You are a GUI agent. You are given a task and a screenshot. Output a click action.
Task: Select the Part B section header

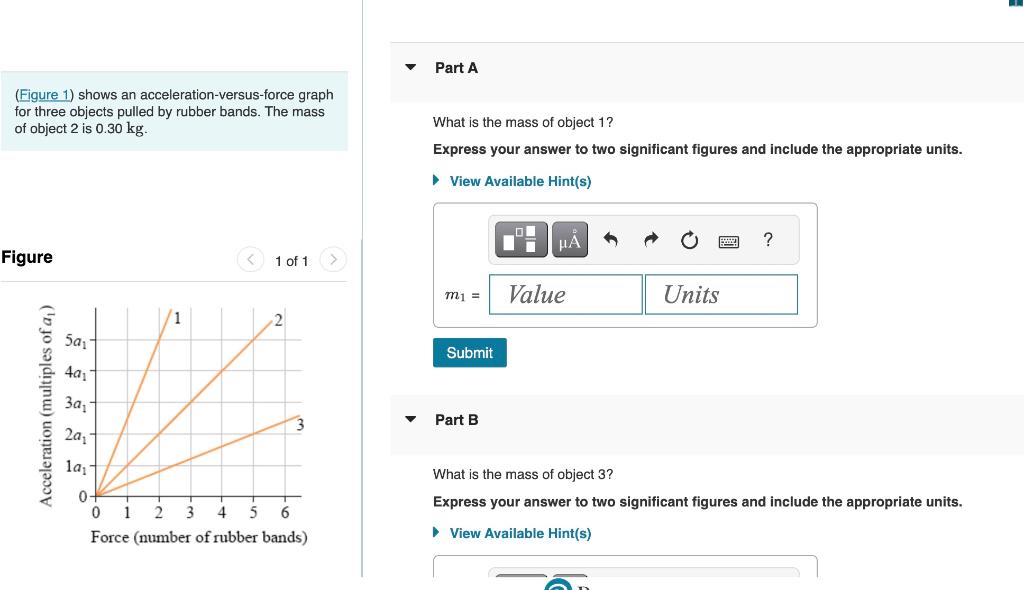coord(457,420)
